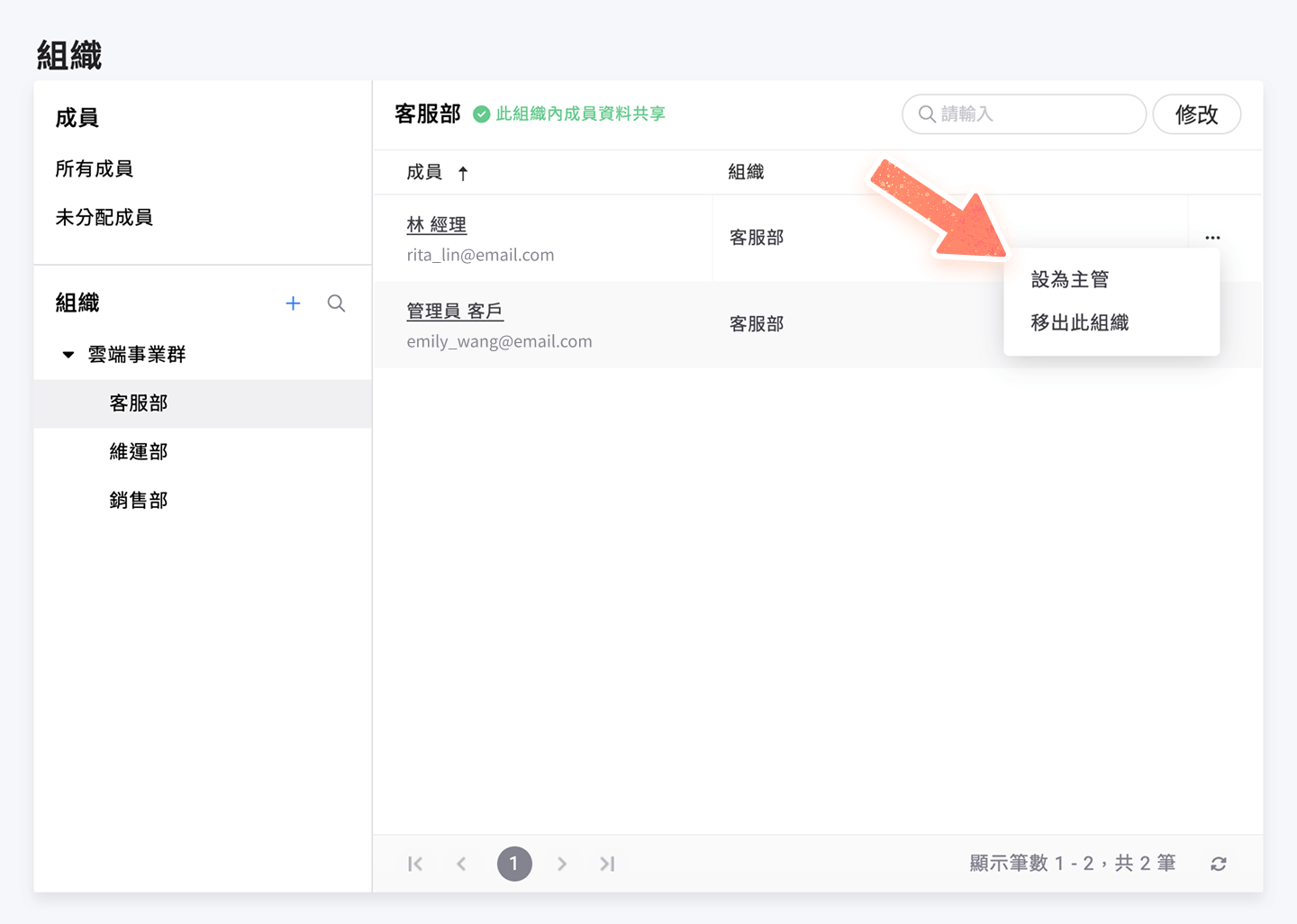Click the refresh icon in footer
The image size is (1297, 924).
pos(1218,864)
